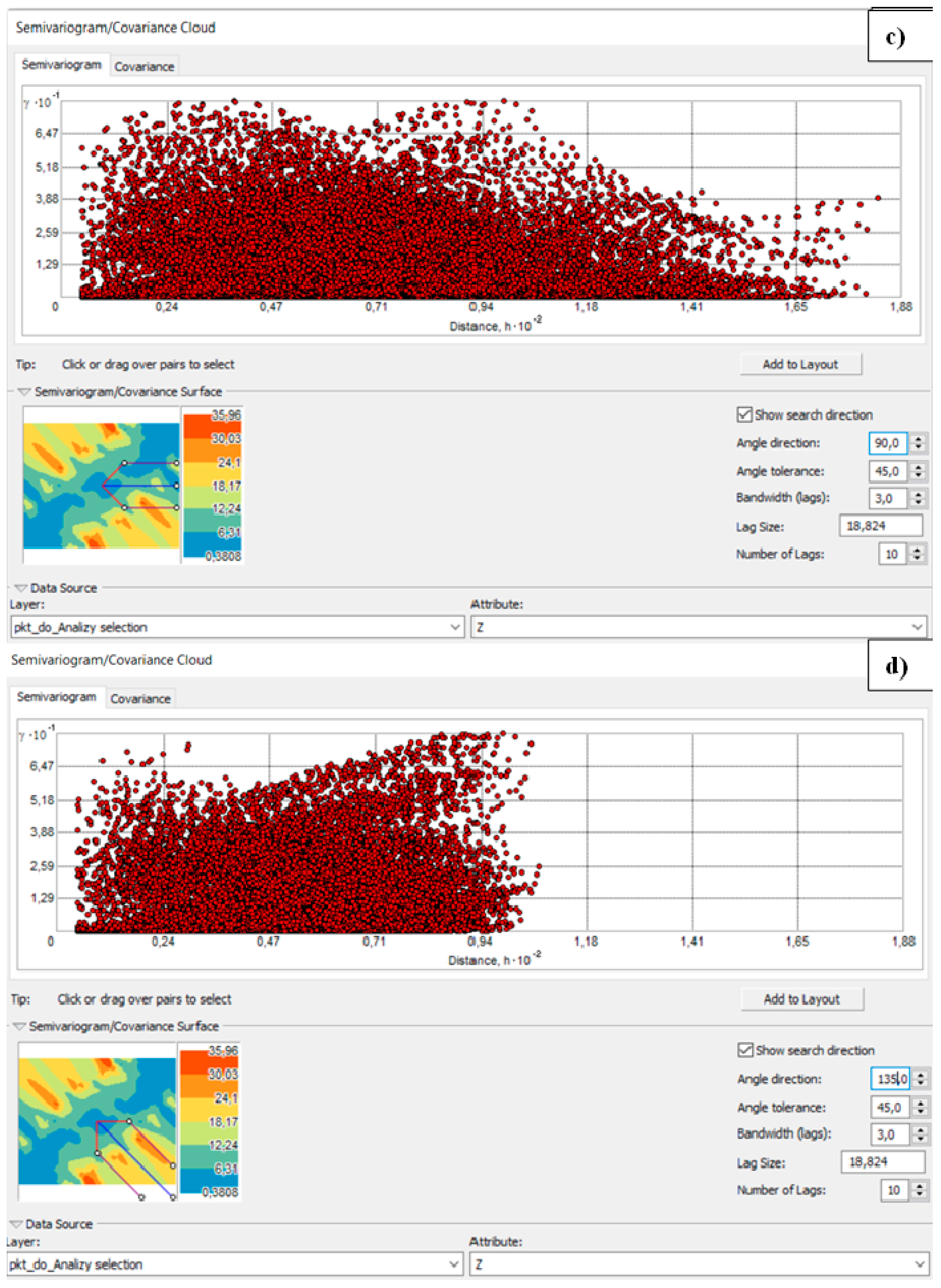Image resolution: width=941 pixels, height=1288 pixels.
Task: Open the Covariance tab in the lower panel
Action: (140, 699)
